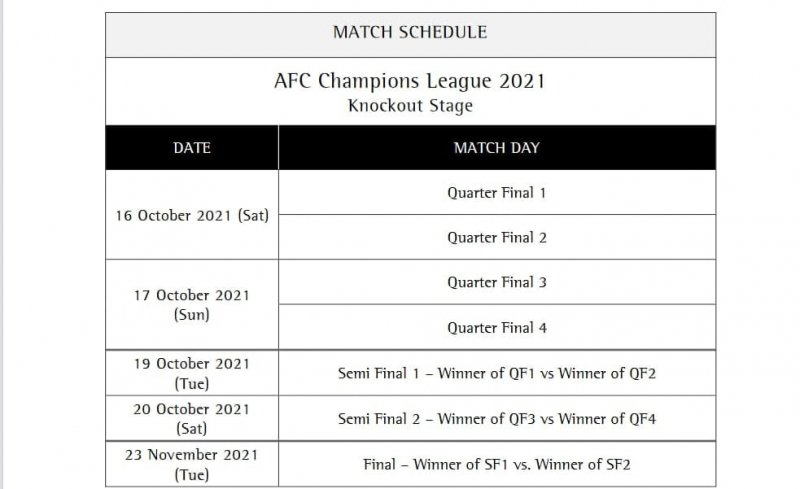Click the word Final in the last row

380,464
